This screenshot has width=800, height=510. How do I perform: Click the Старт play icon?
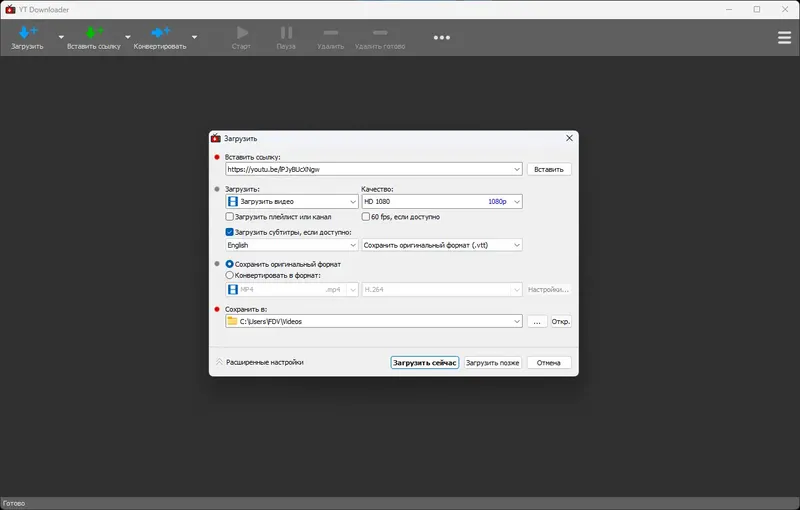(242, 33)
